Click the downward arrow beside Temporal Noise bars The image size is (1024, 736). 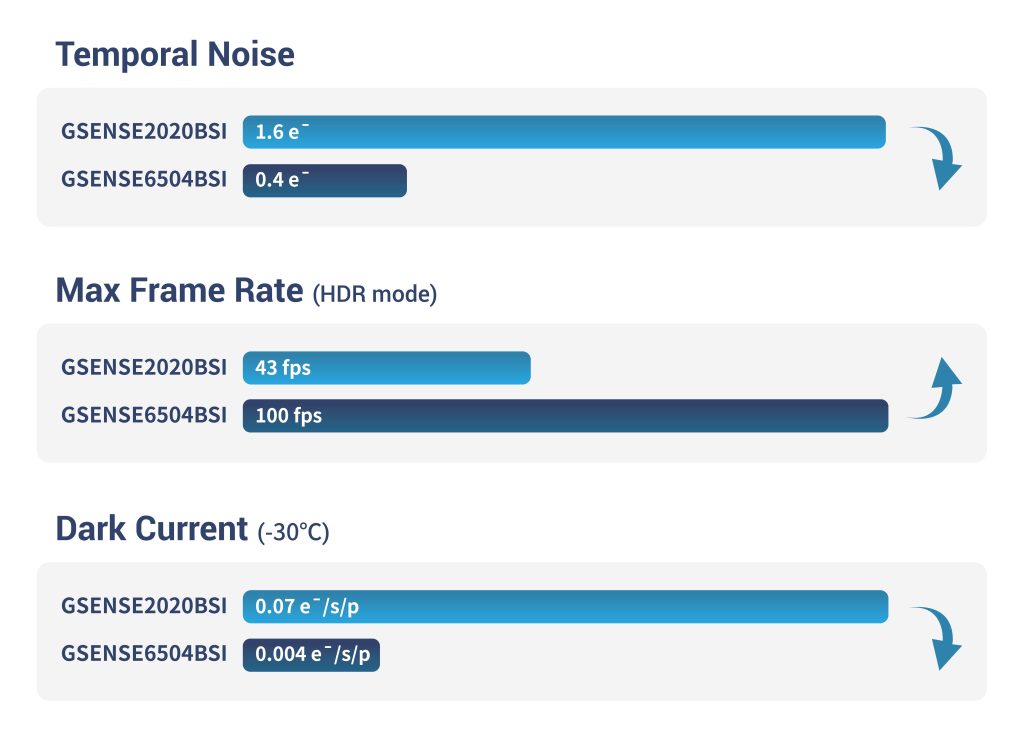[937, 158]
